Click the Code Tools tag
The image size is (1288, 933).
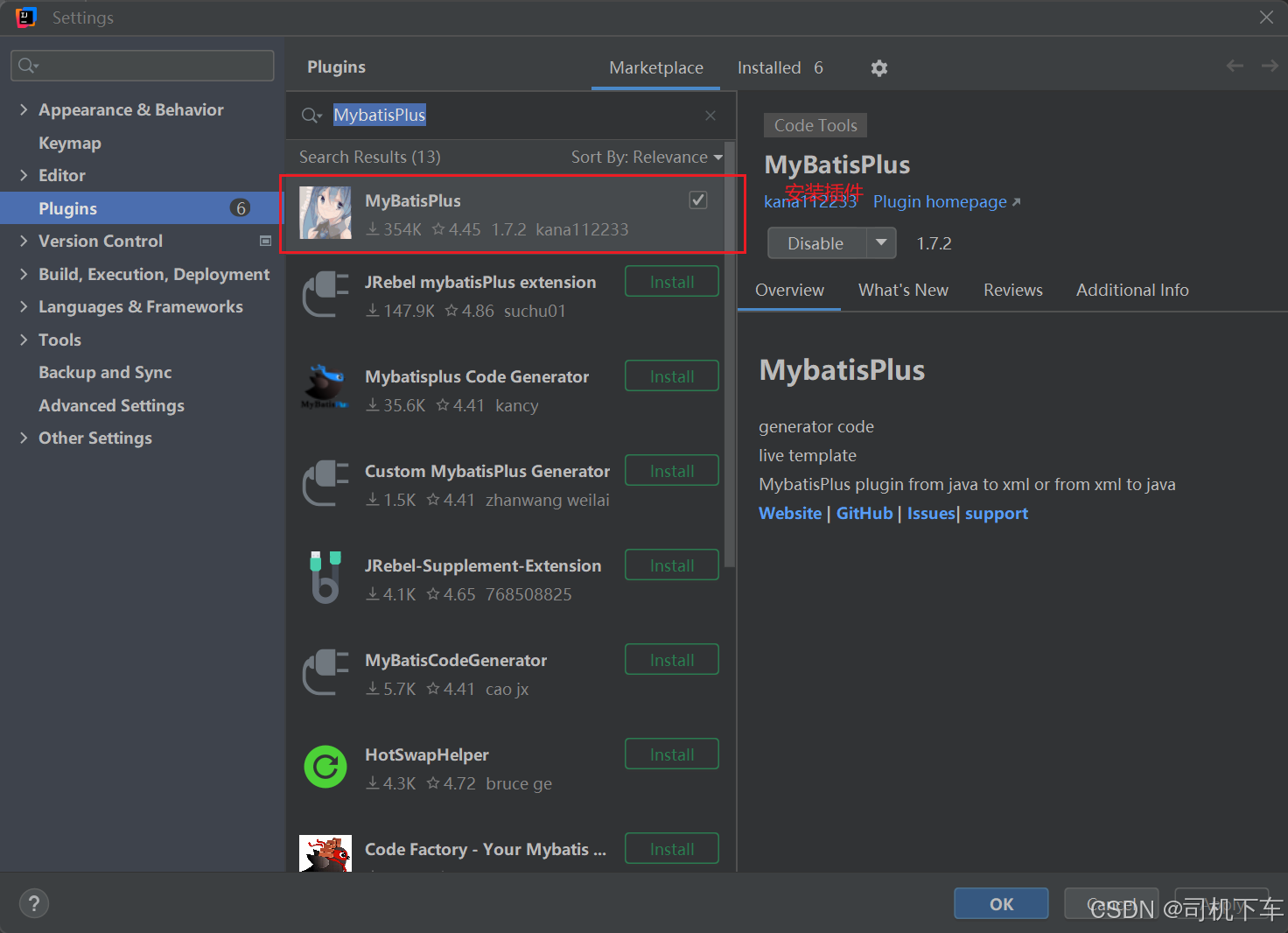coord(815,125)
